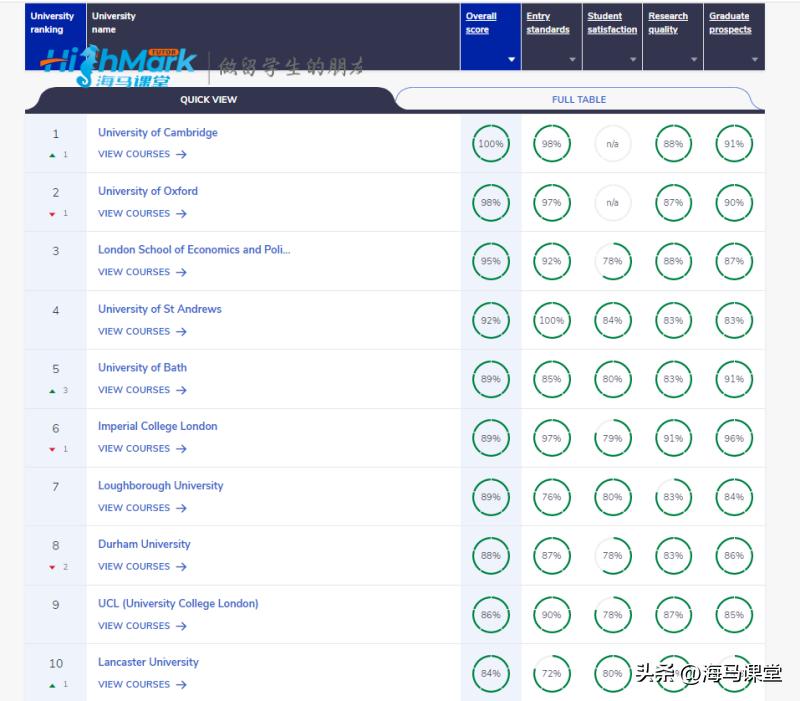Viewport: 800px width, 701px height.
Task: Open University of Cambridge page
Action: (158, 133)
